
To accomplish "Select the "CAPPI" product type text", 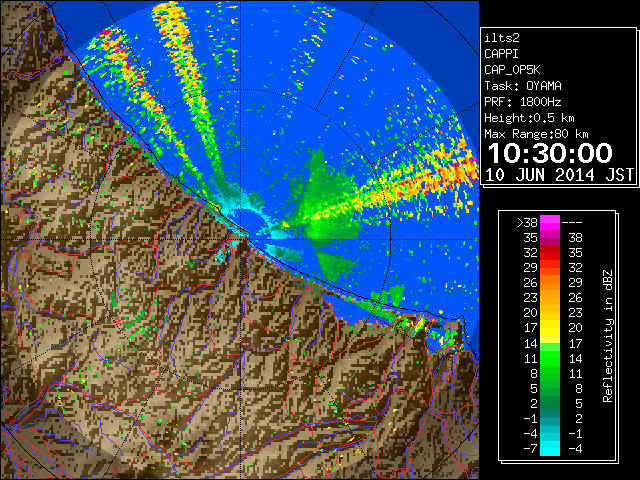I will point(501,54).
